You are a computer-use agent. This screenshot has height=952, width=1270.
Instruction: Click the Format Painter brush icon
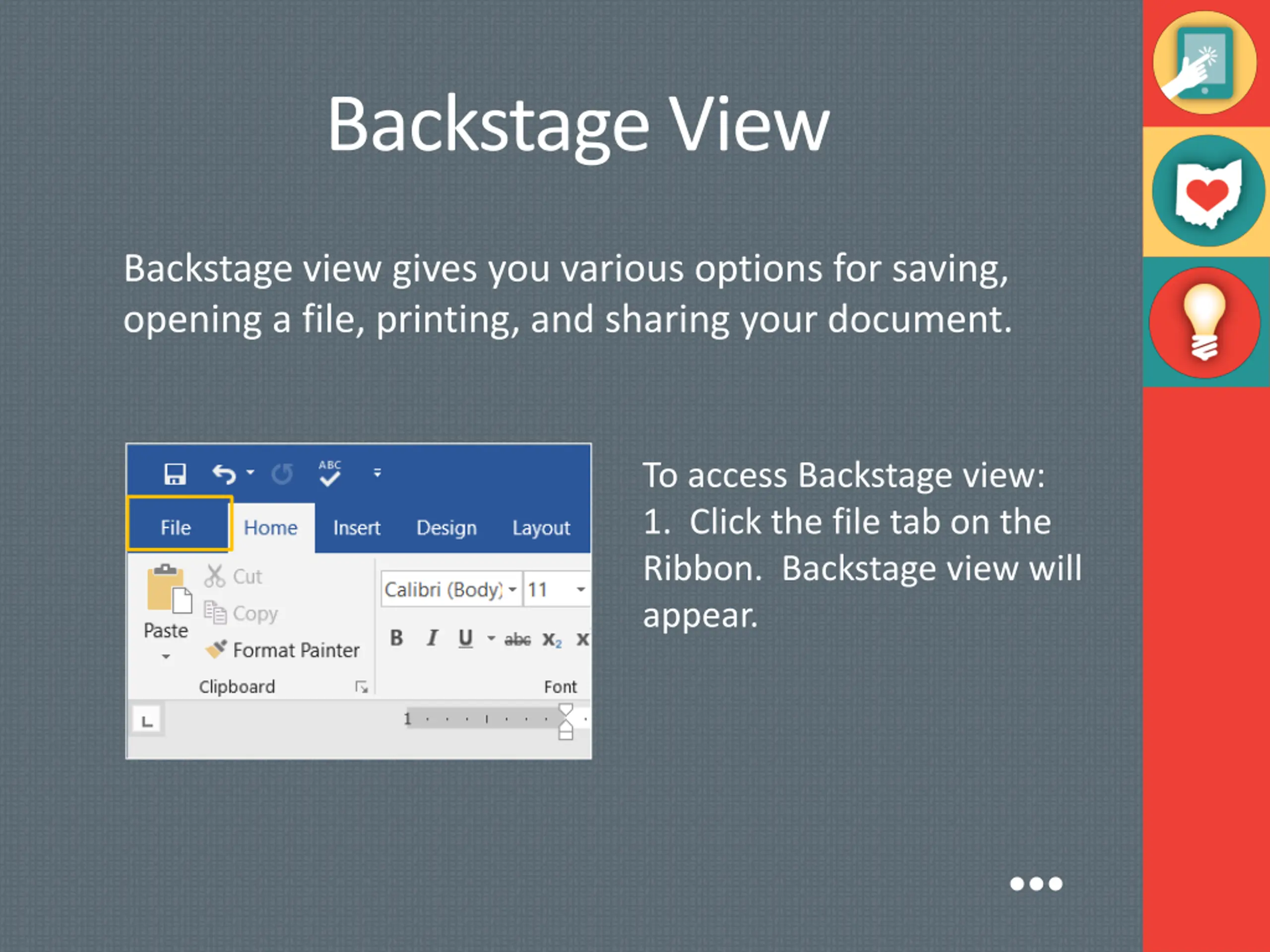coord(216,650)
